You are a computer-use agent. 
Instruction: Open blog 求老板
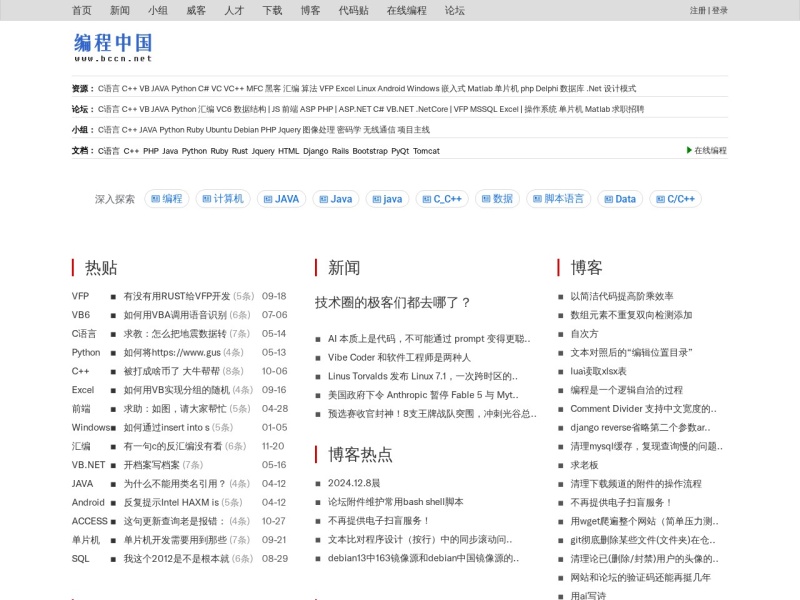[x=584, y=465]
